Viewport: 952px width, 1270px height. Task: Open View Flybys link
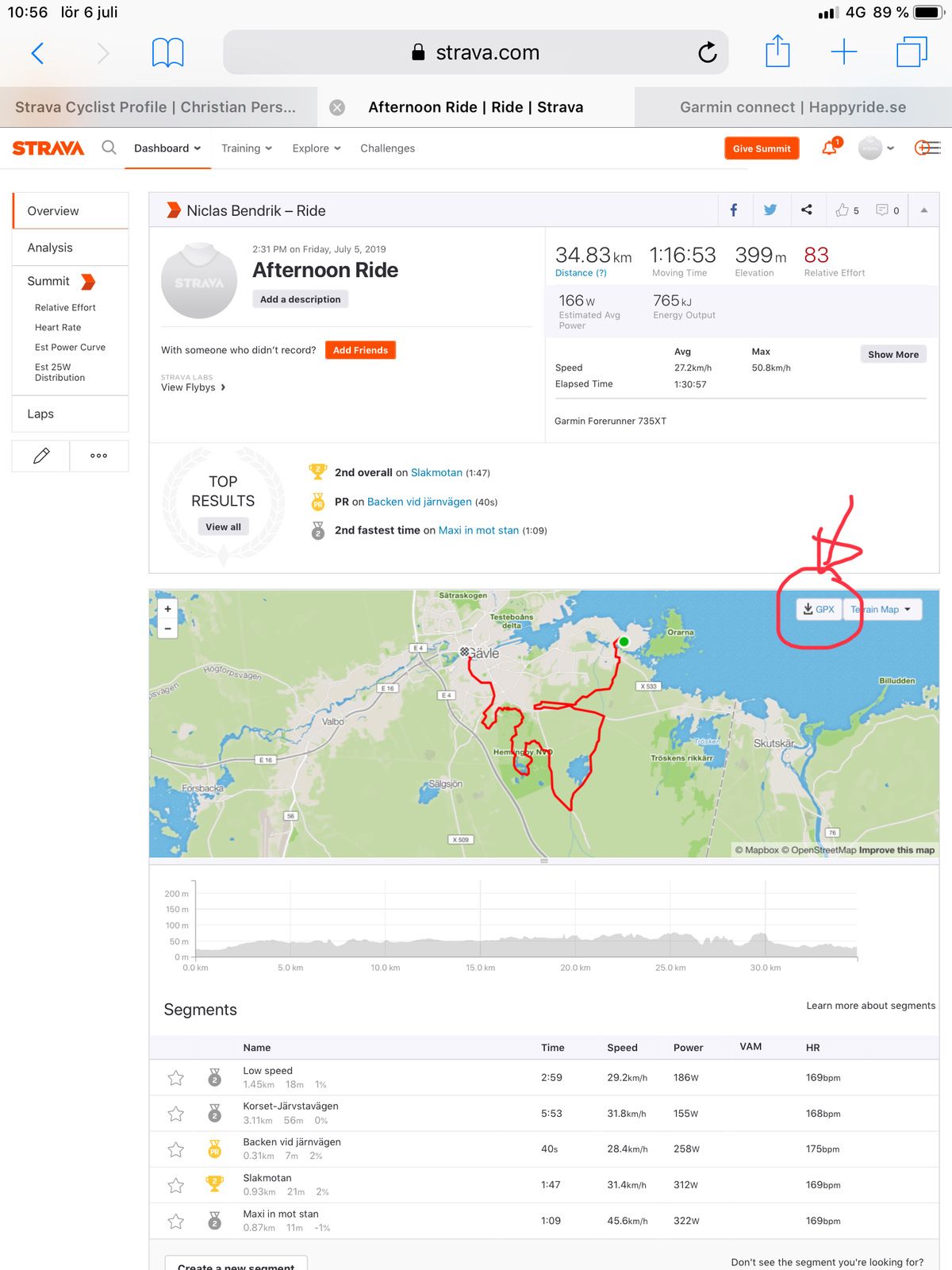click(x=194, y=387)
